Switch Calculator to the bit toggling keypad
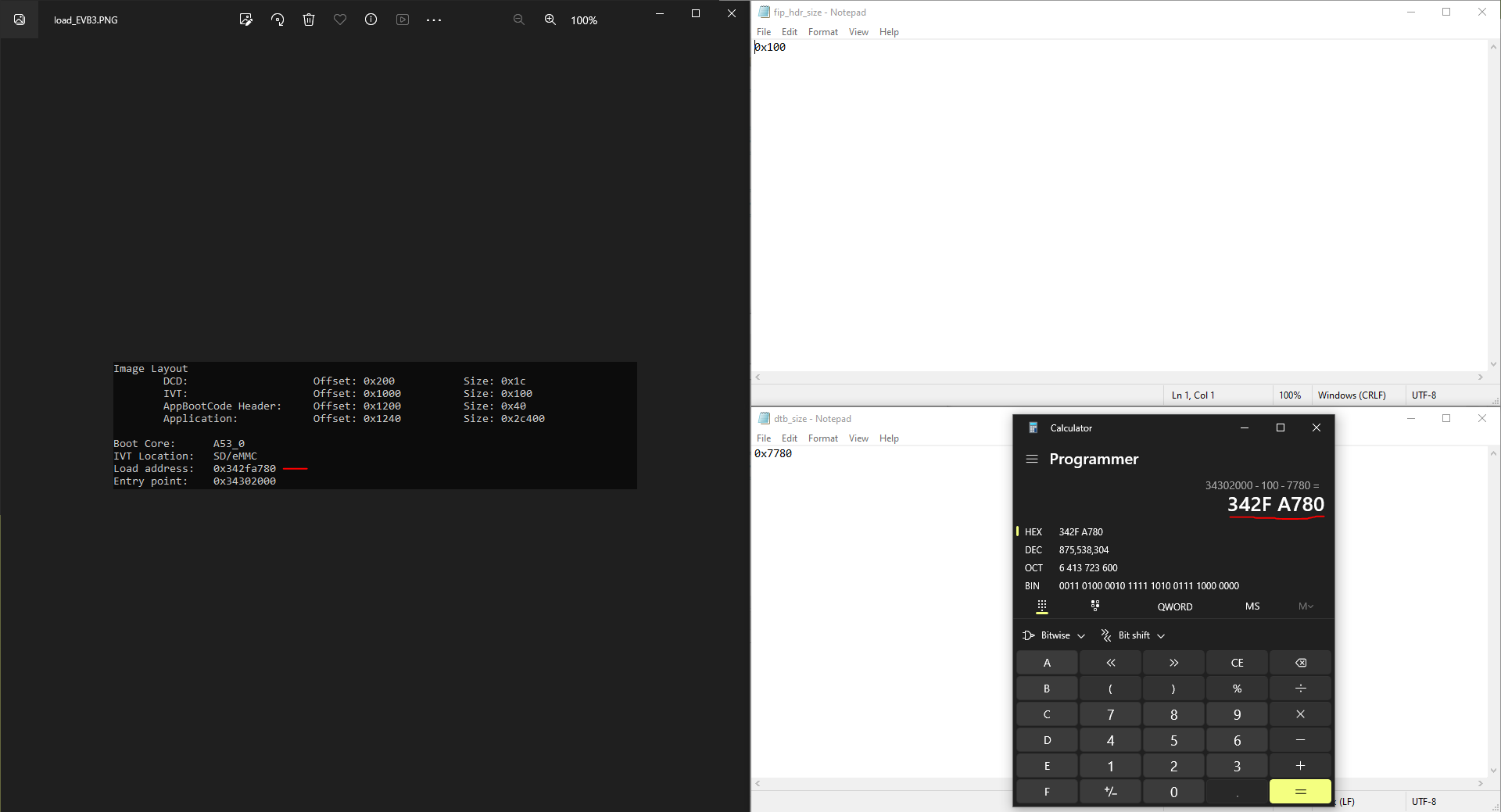The height and width of the screenshot is (812, 1501). click(1094, 606)
